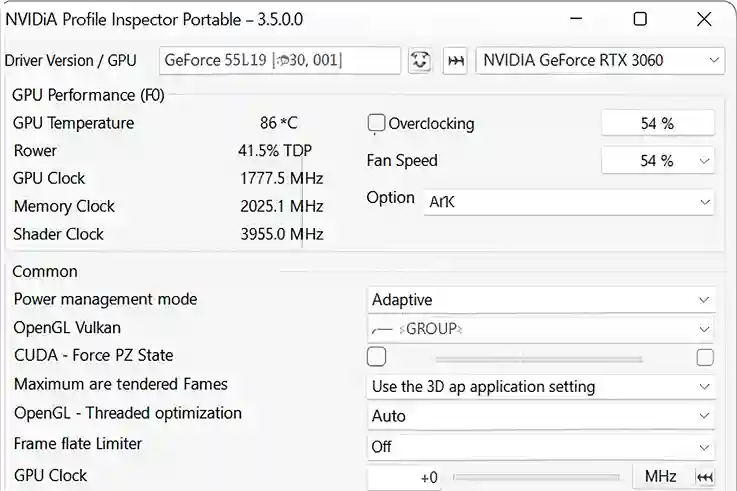The height and width of the screenshot is (491, 737).
Task: Click the OpenGL - Threaded optimization label
Action: (128, 413)
